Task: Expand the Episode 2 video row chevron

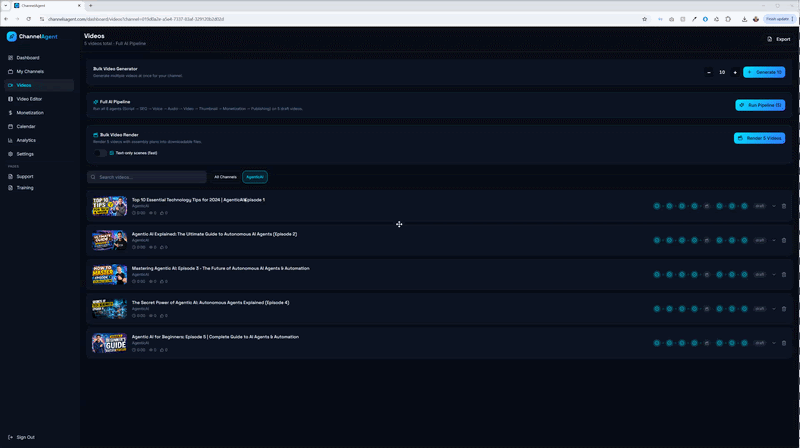Action: 773,240
